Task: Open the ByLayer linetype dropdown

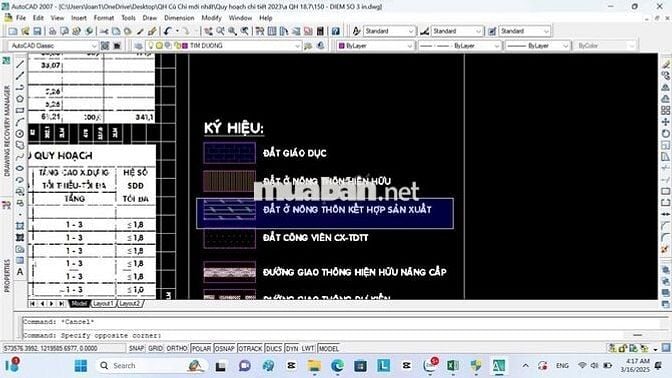Action: 459,45
